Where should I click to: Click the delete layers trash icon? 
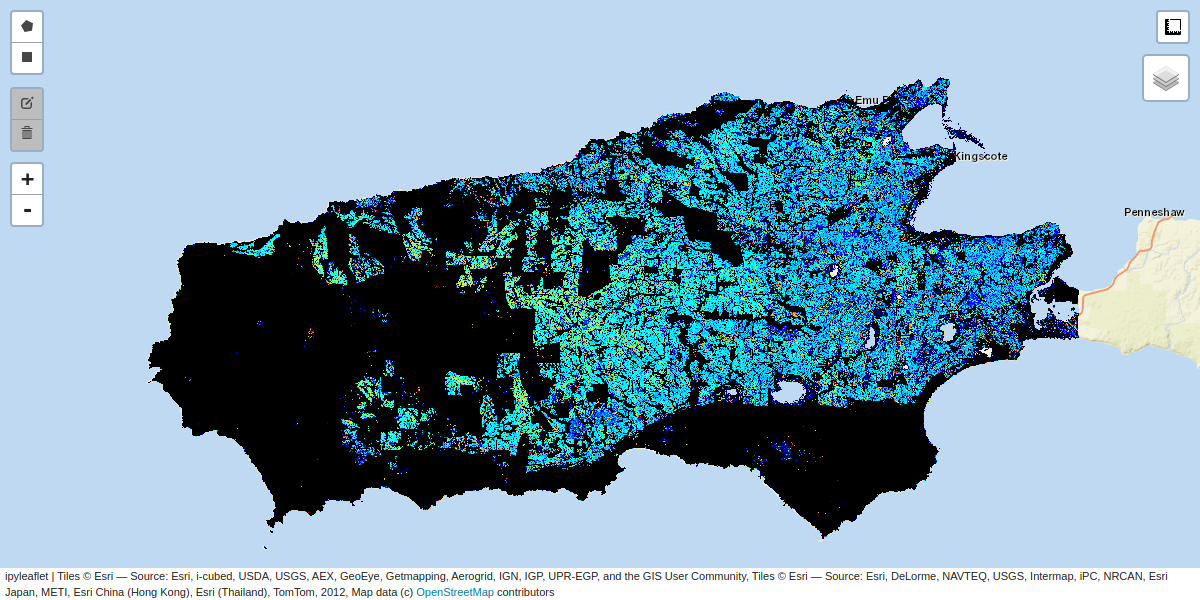coord(27,133)
